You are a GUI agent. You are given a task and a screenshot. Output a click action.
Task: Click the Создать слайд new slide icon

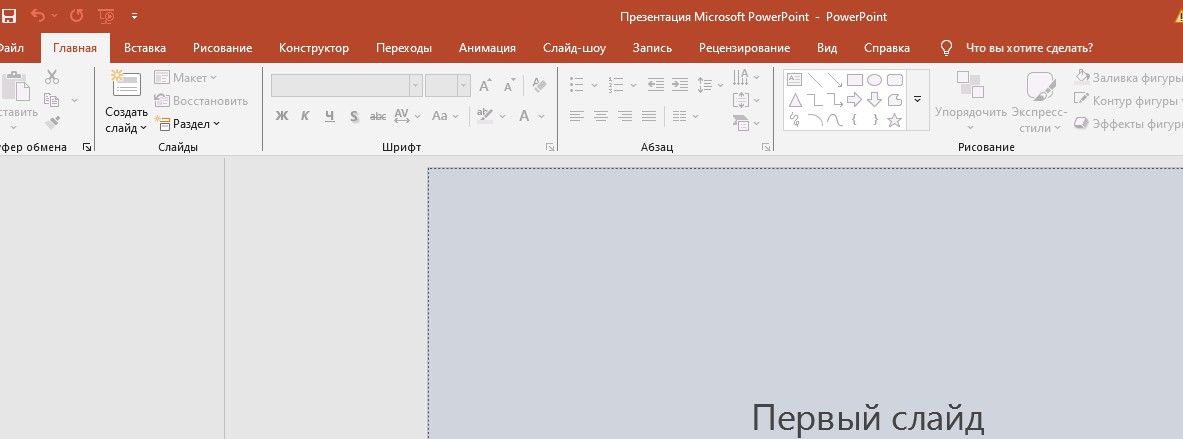[126, 84]
